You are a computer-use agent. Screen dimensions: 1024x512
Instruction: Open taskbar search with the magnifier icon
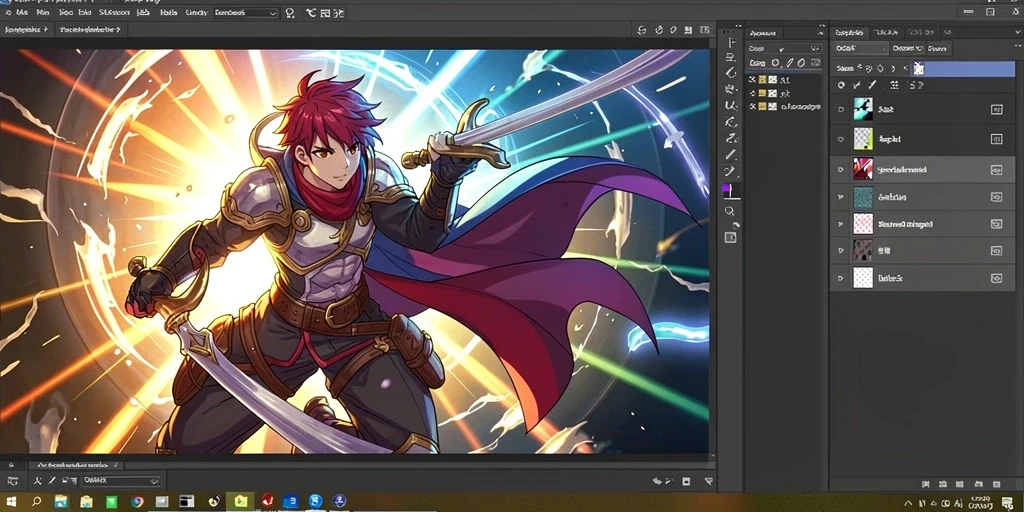pos(37,502)
